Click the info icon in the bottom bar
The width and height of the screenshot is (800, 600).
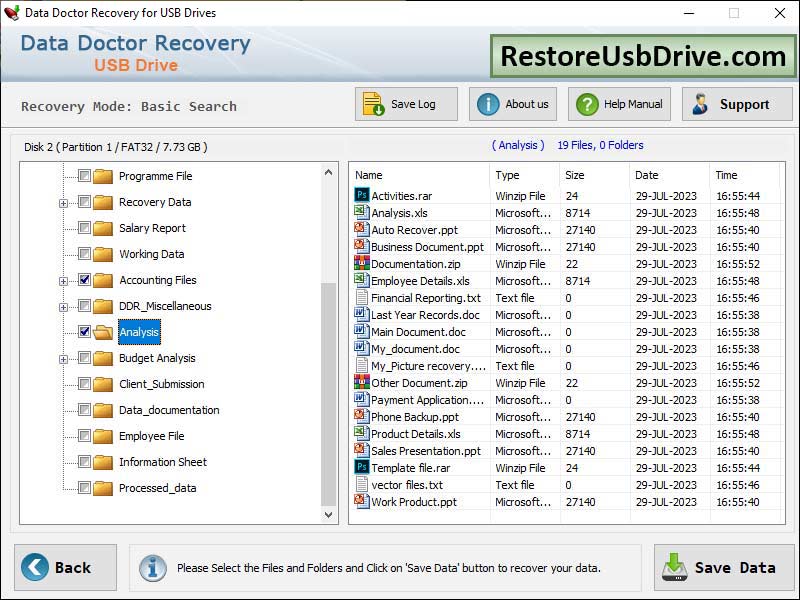pyautogui.click(x=152, y=568)
